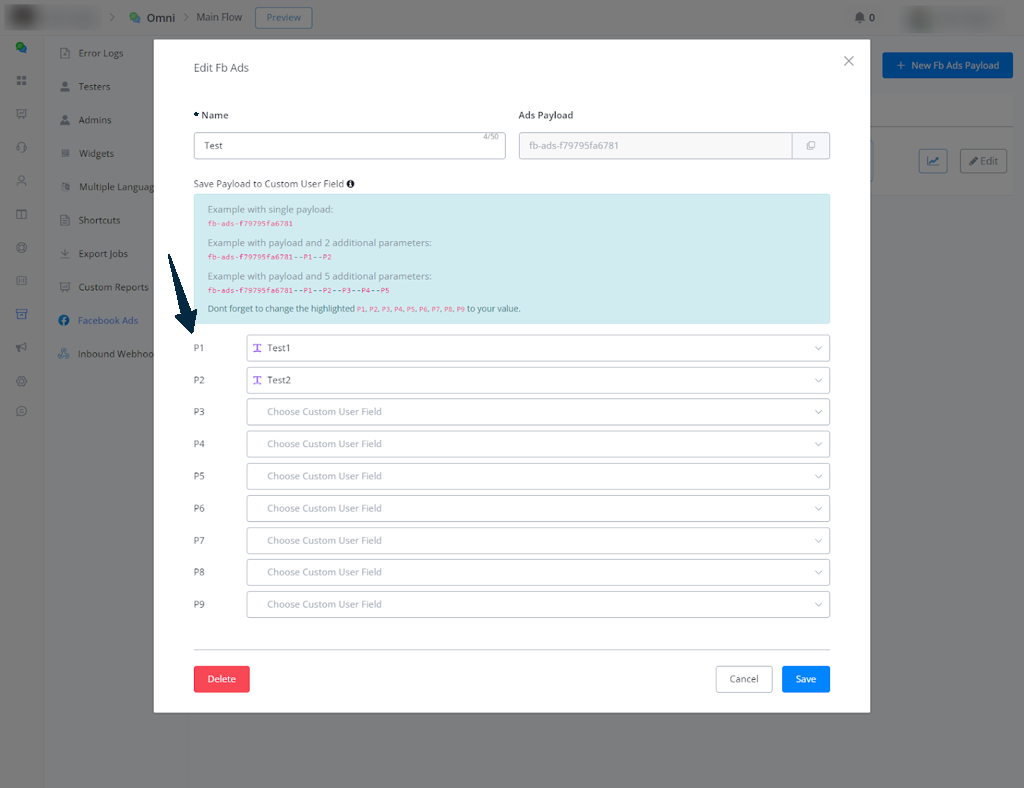Choose a custom user field for P3

coord(538,412)
